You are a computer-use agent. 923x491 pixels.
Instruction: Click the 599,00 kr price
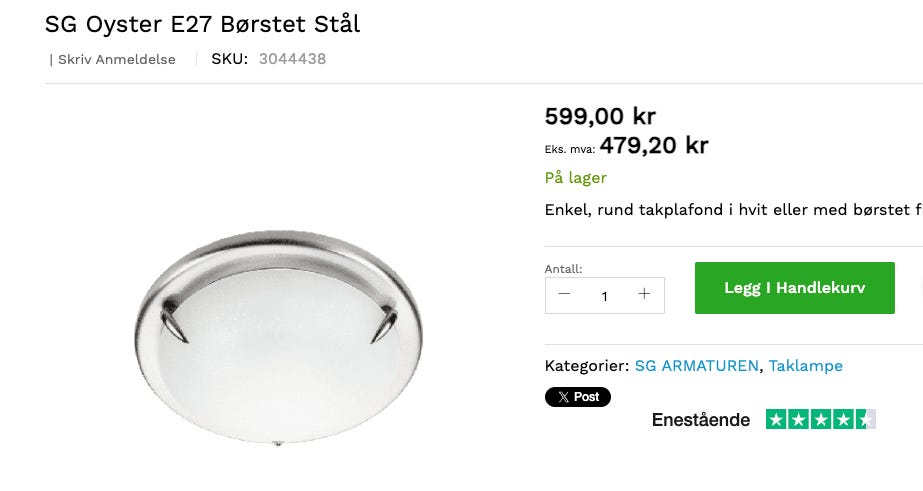[x=600, y=116]
